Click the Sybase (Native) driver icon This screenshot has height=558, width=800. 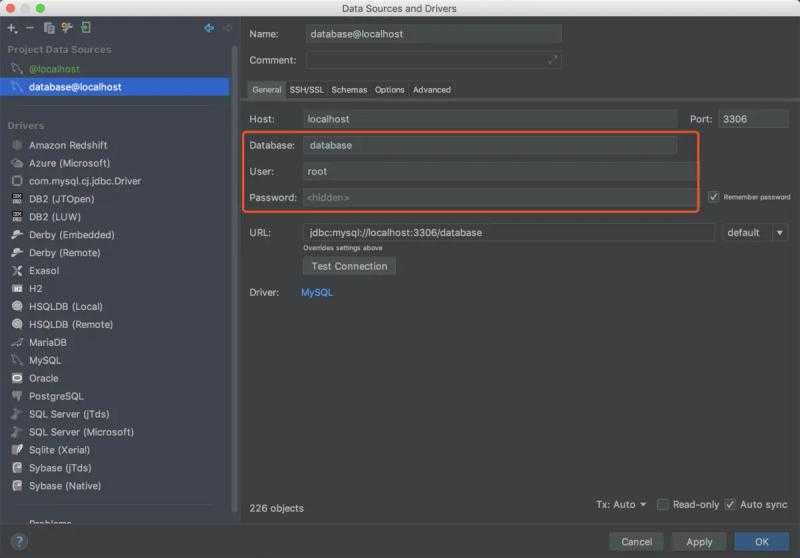17,486
